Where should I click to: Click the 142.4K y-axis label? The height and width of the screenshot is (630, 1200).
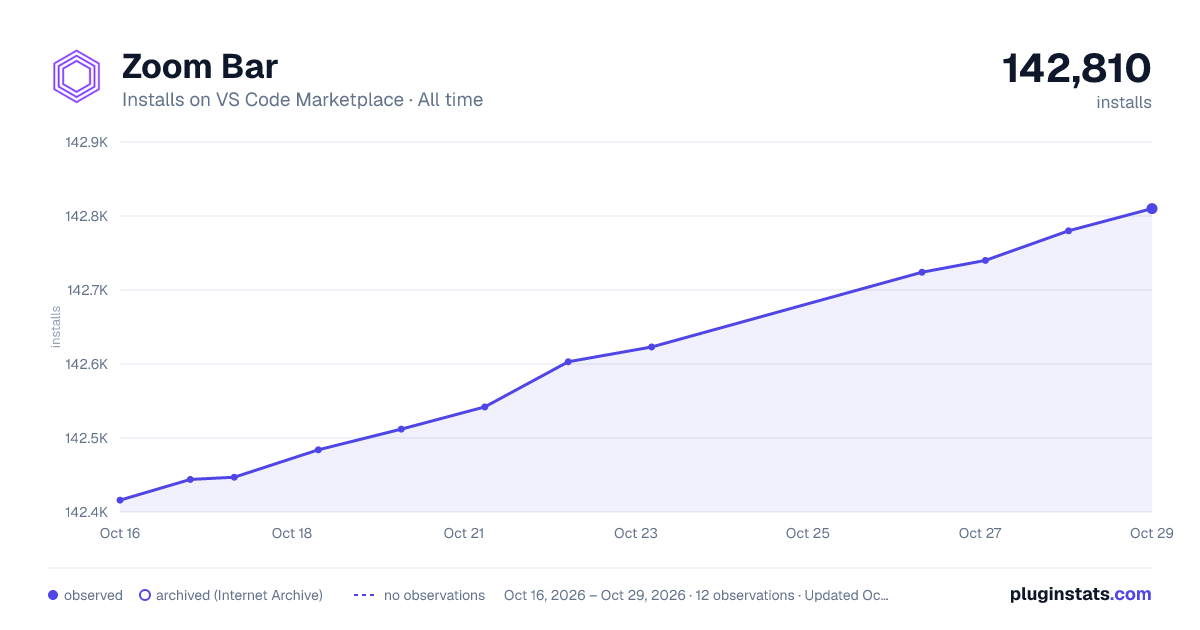click(x=86, y=512)
